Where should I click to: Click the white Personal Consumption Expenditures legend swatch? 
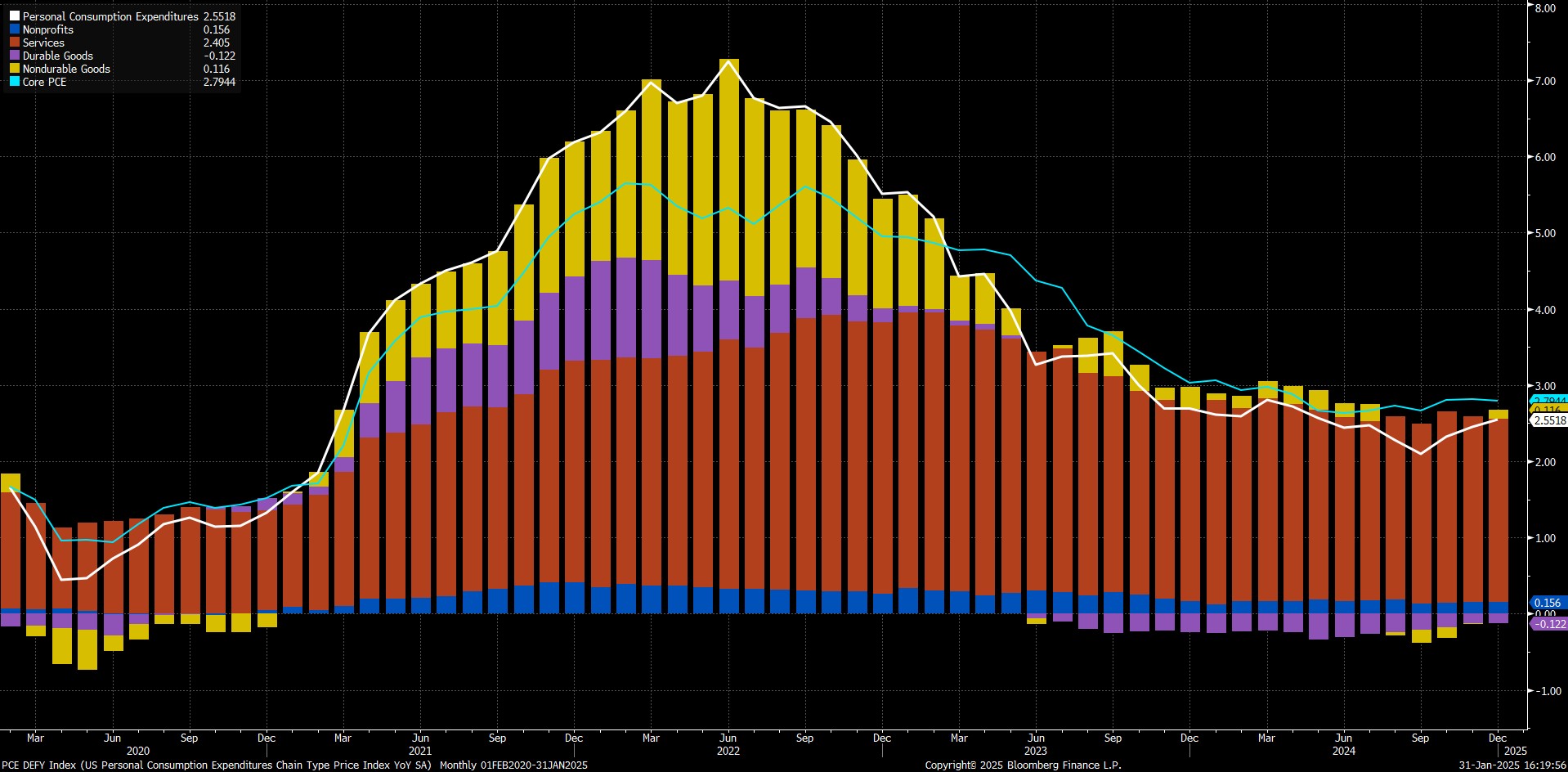pyautogui.click(x=14, y=16)
